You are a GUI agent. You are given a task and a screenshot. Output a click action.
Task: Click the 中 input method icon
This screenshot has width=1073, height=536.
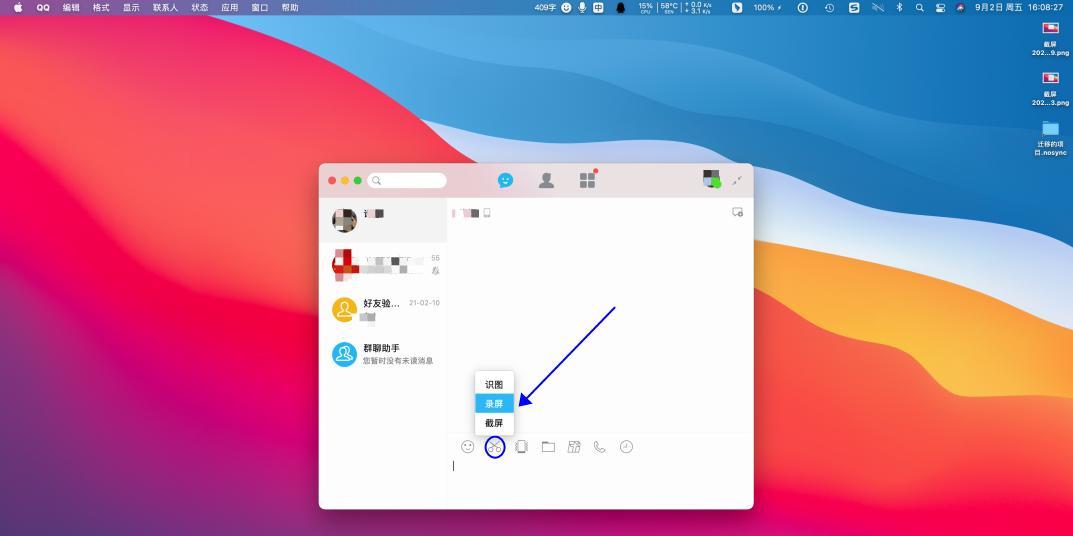coord(599,8)
